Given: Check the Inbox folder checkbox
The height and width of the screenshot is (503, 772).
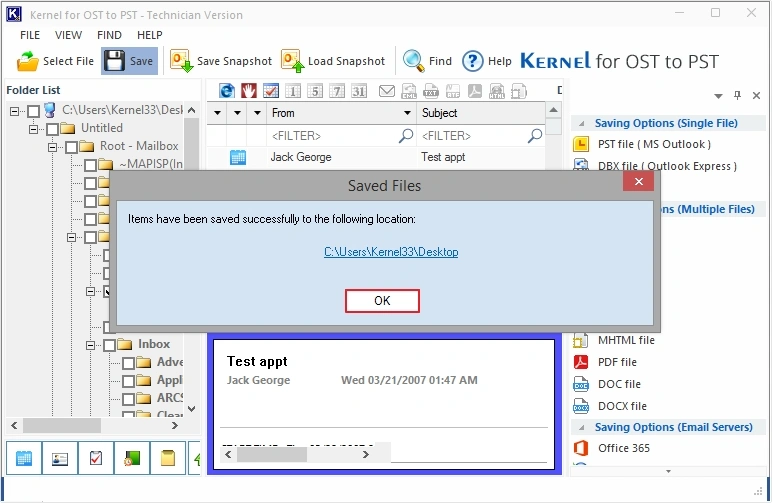Looking at the screenshot, I should coord(109,345).
